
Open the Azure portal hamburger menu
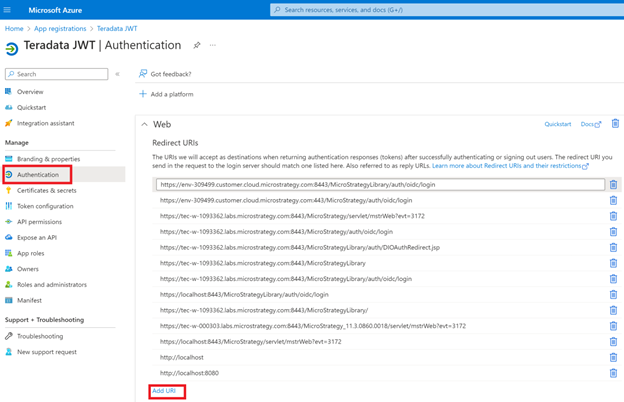[x=7, y=10]
